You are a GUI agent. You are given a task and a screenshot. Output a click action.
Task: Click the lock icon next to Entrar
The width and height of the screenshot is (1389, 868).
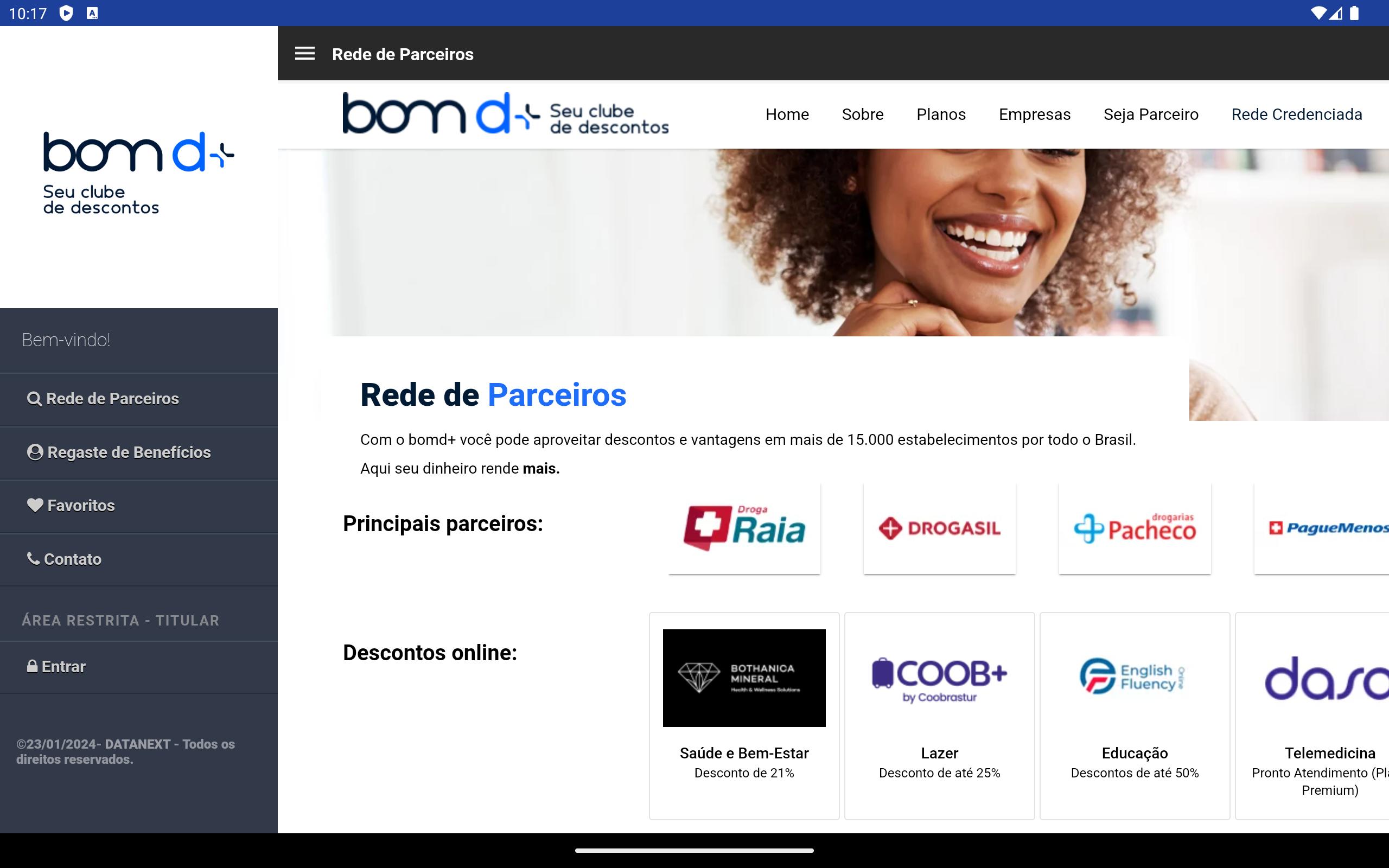point(32,666)
